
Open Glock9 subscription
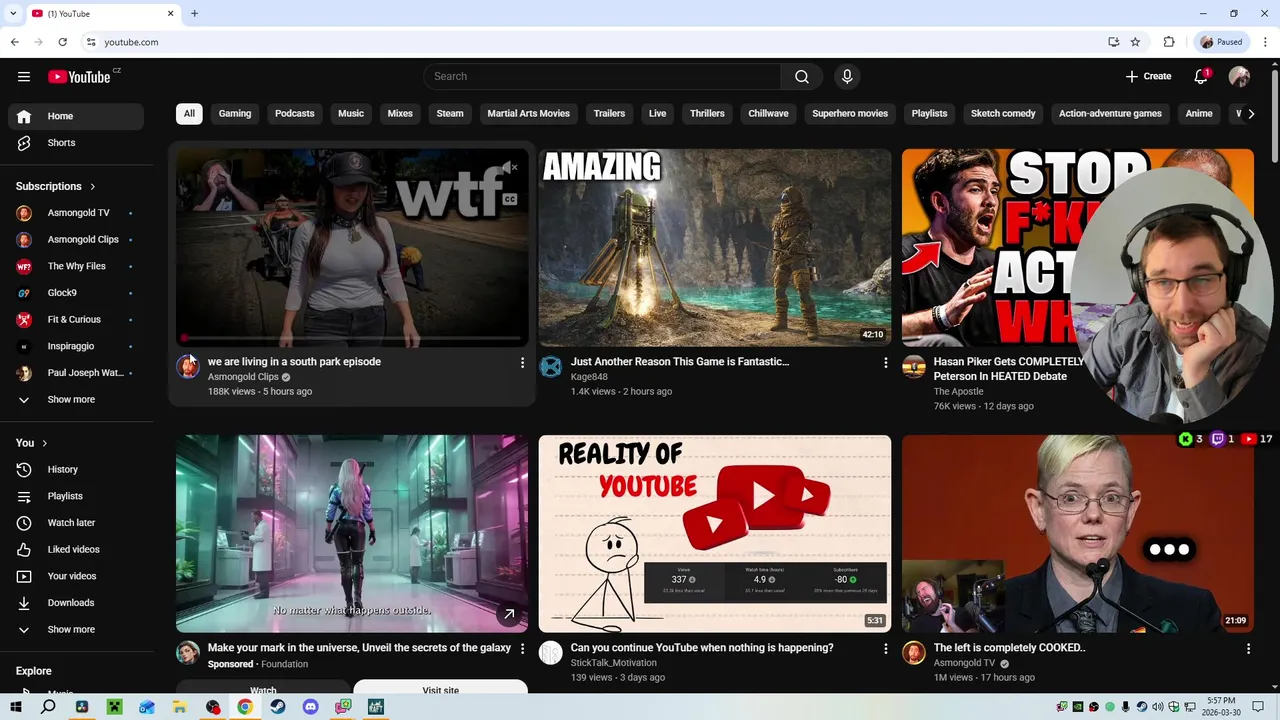(x=76, y=293)
